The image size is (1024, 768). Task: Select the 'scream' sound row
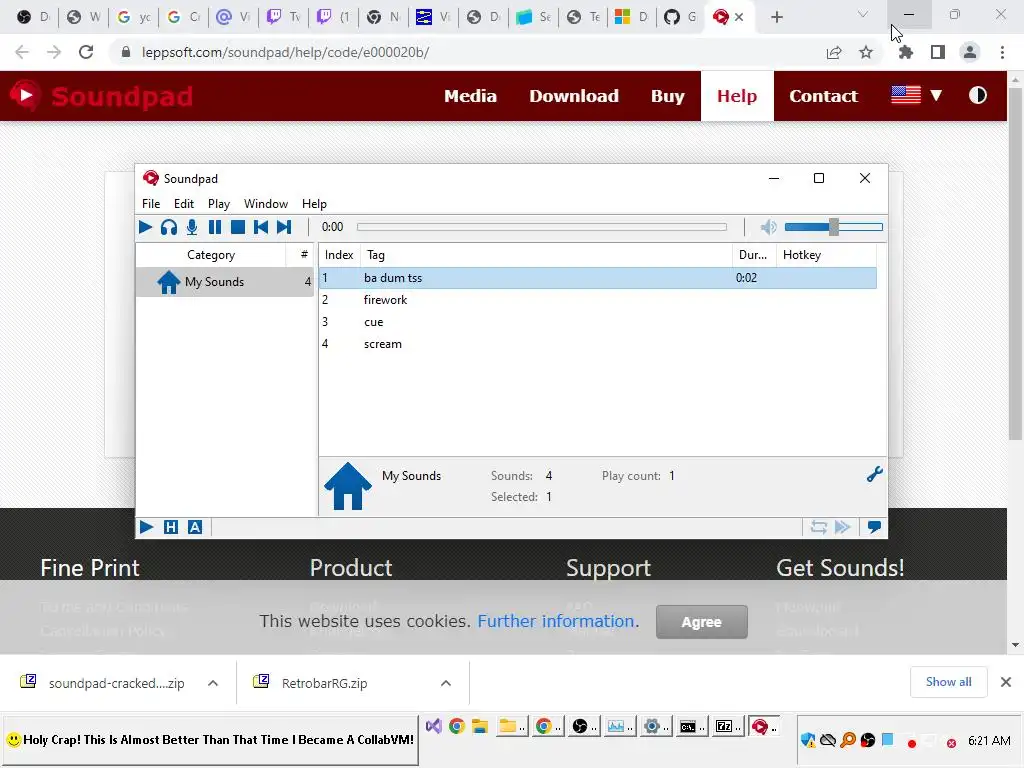click(x=598, y=344)
